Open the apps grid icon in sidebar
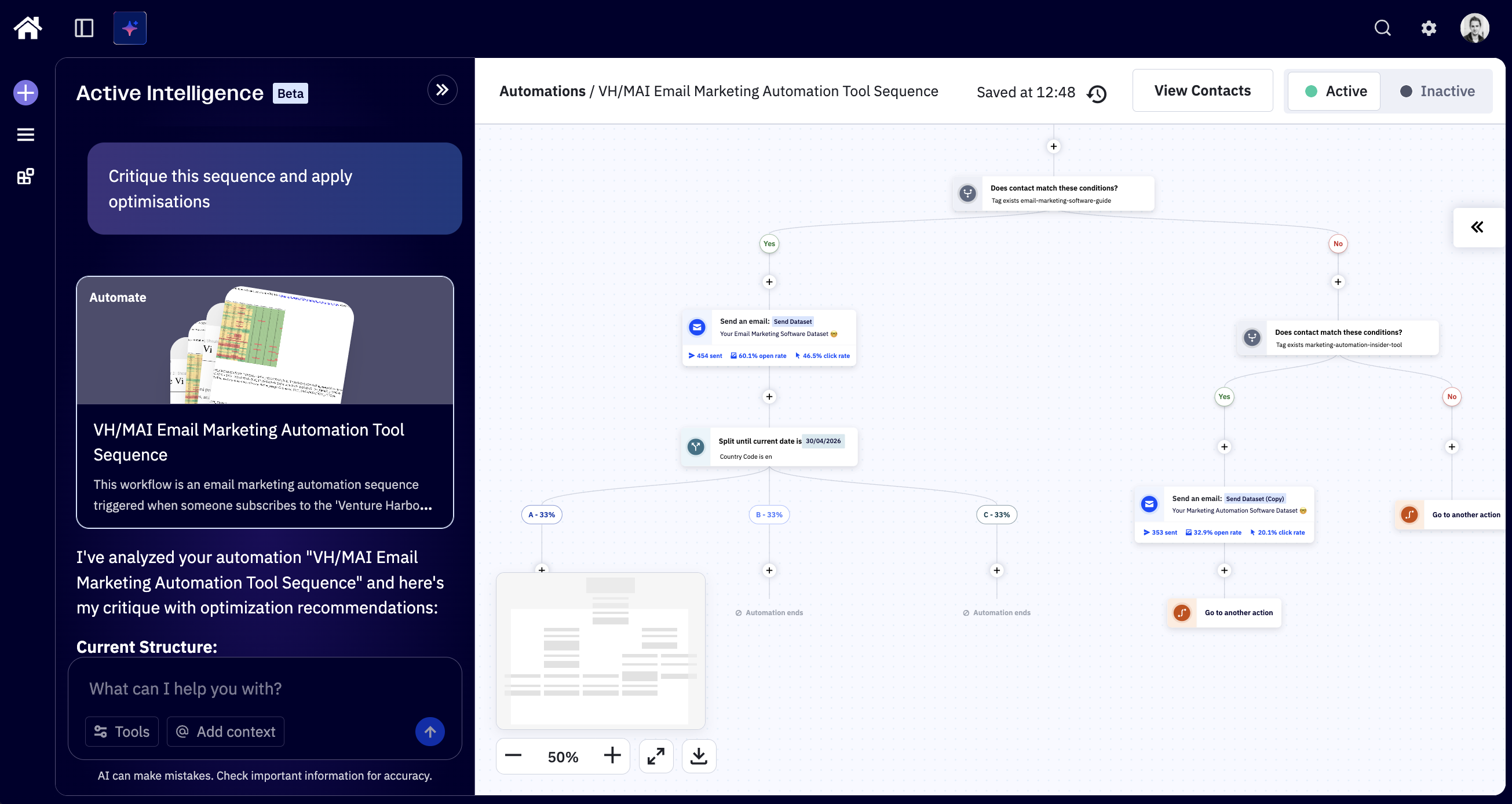Viewport: 1512px width, 804px height. pos(26,176)
